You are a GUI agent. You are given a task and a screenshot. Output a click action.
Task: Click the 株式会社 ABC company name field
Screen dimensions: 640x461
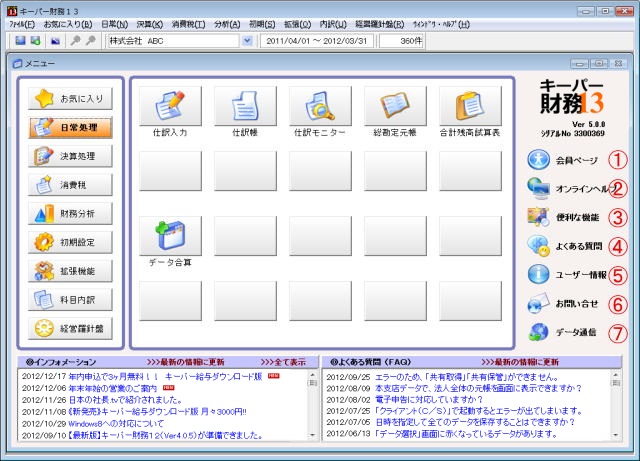pos(173,41)
